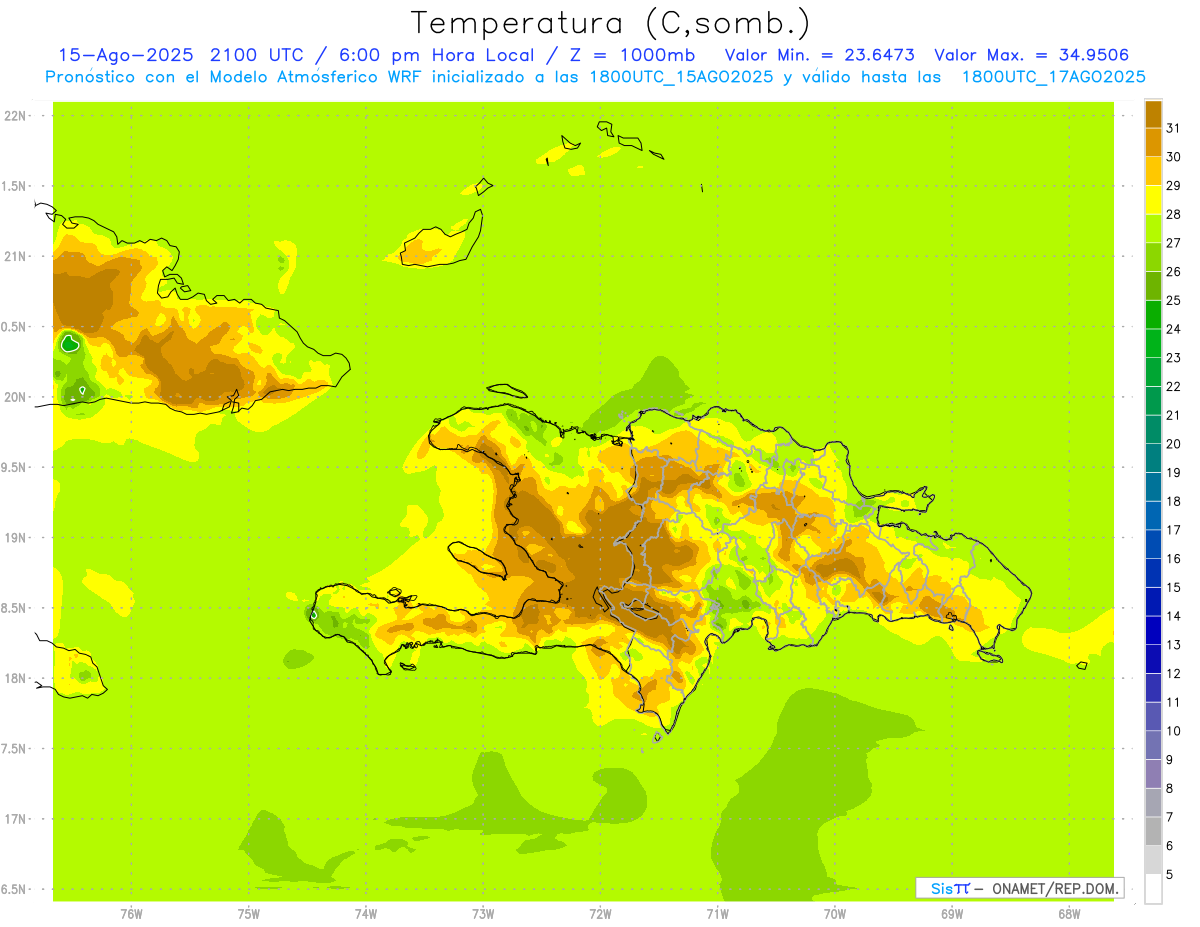This screenshot has height=927, width=1200.
Task: Click the "ONAMET/REP.DOM." credit label
Action: tap(1055, 888)
